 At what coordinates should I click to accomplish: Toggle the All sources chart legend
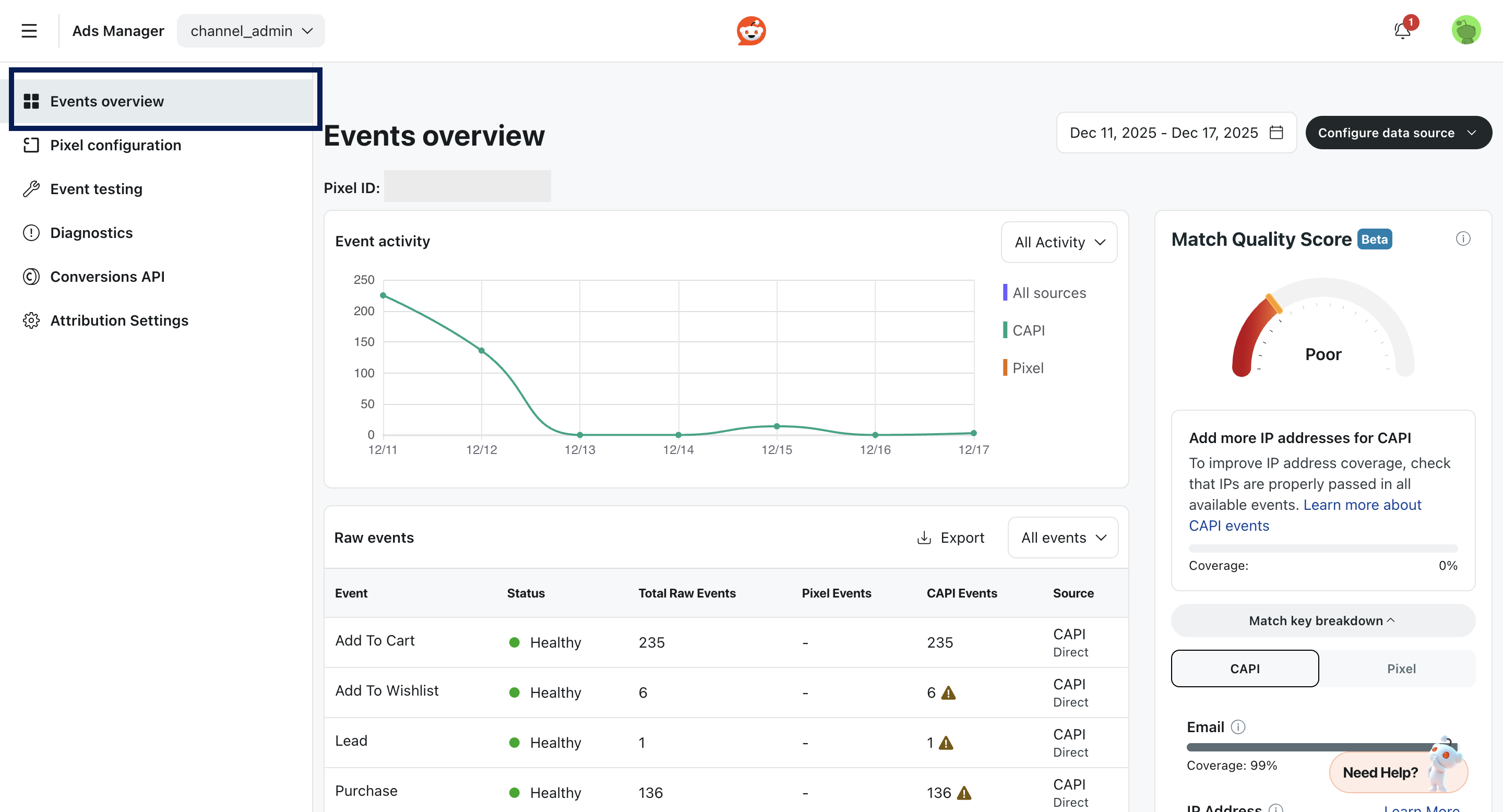click(1048, 293)
